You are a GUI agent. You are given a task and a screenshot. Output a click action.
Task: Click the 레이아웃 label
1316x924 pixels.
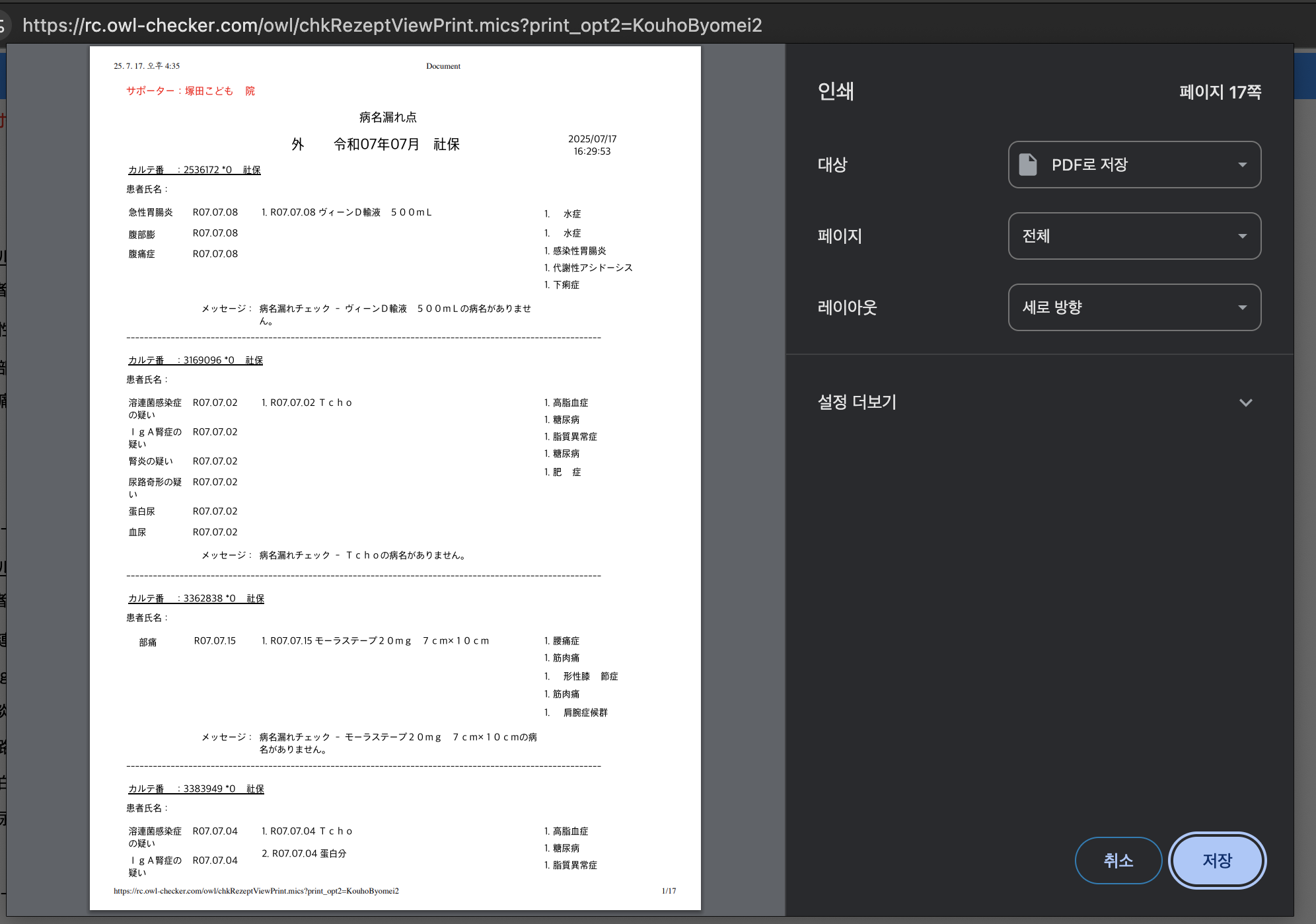coord(847,307)
